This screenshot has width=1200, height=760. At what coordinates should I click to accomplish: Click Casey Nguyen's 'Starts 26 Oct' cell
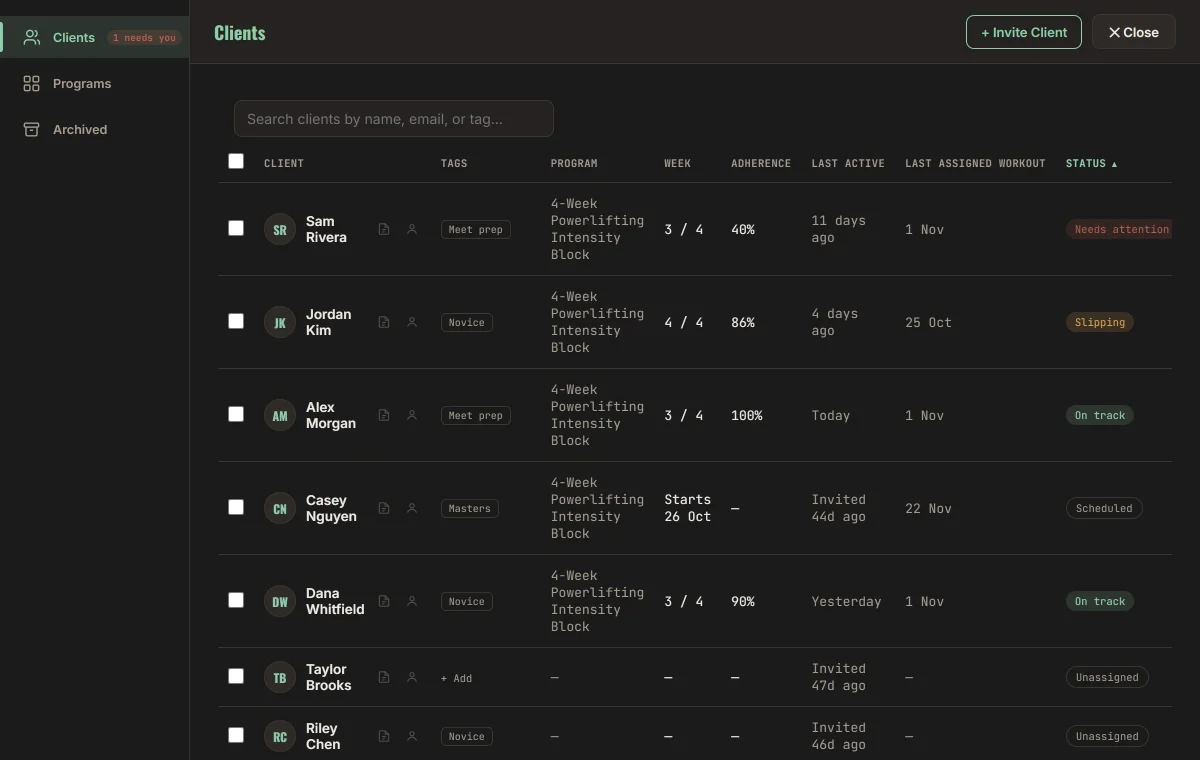(x=688, y=508)
